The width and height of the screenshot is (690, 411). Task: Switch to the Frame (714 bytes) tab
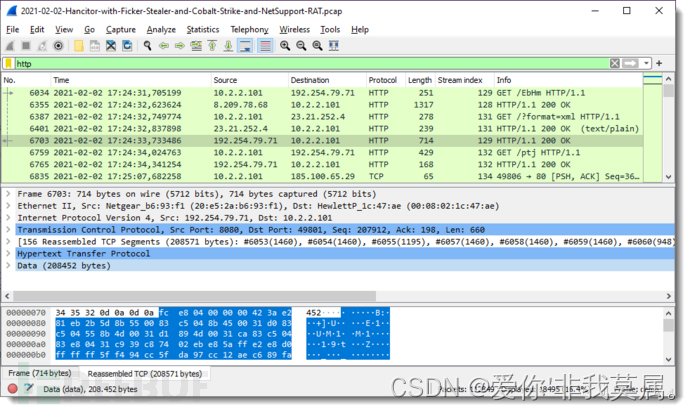coord(40,373)
